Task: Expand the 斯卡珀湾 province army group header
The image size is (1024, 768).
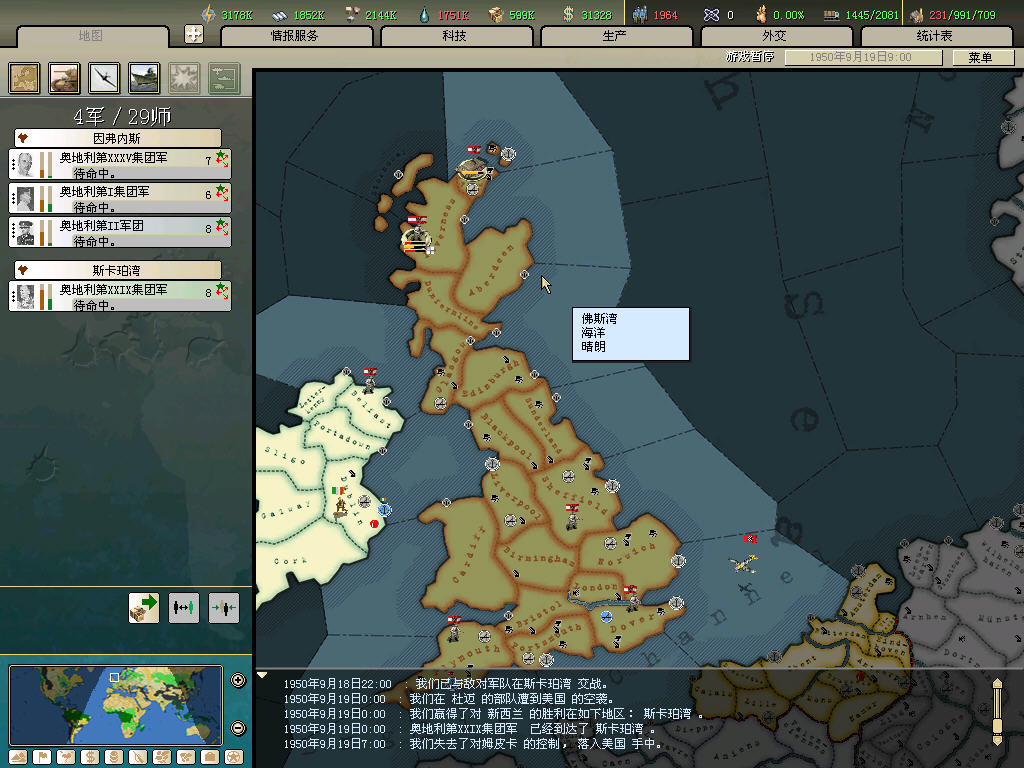Action: (x=118, y=270)
